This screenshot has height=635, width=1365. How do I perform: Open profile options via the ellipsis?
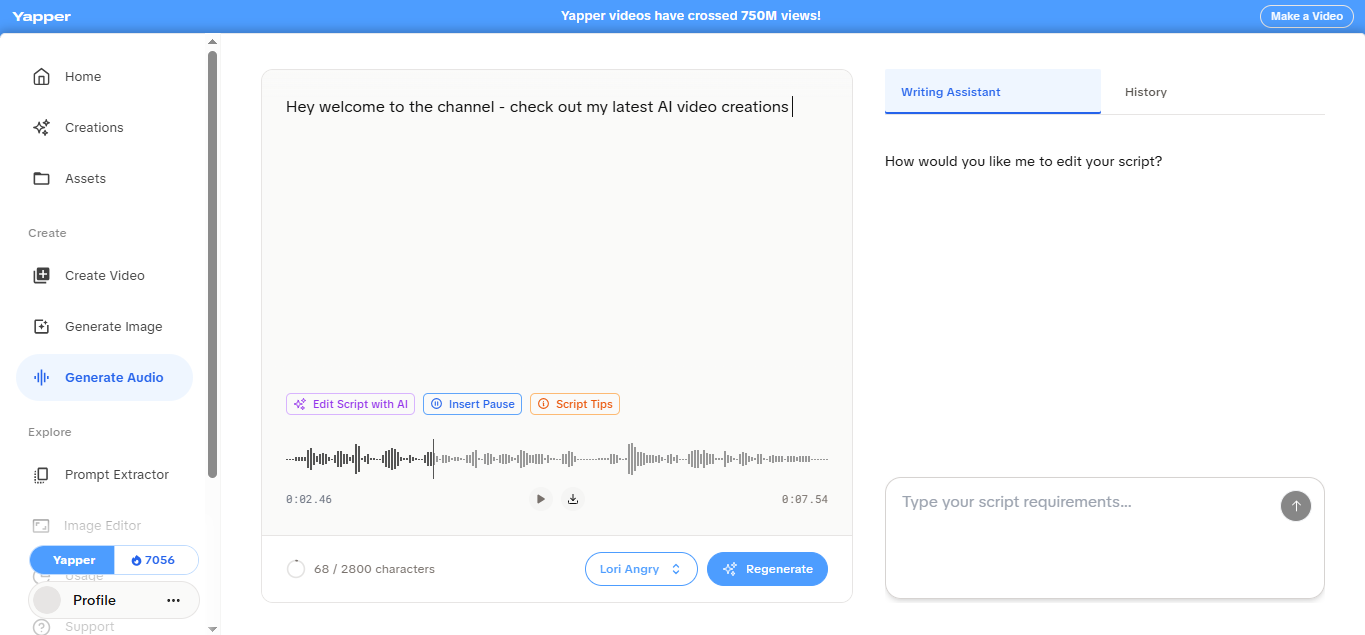173,599
